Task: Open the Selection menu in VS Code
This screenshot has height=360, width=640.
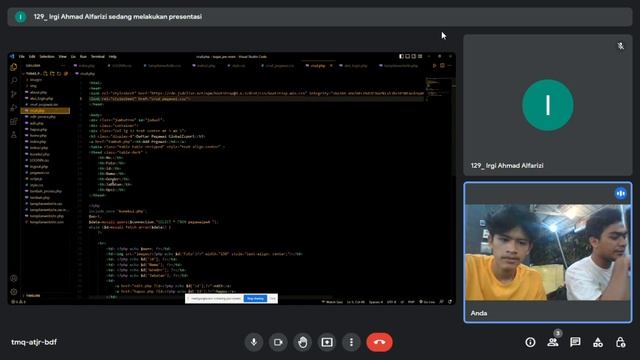Action: pyautogui.click(x=47, y=57)
